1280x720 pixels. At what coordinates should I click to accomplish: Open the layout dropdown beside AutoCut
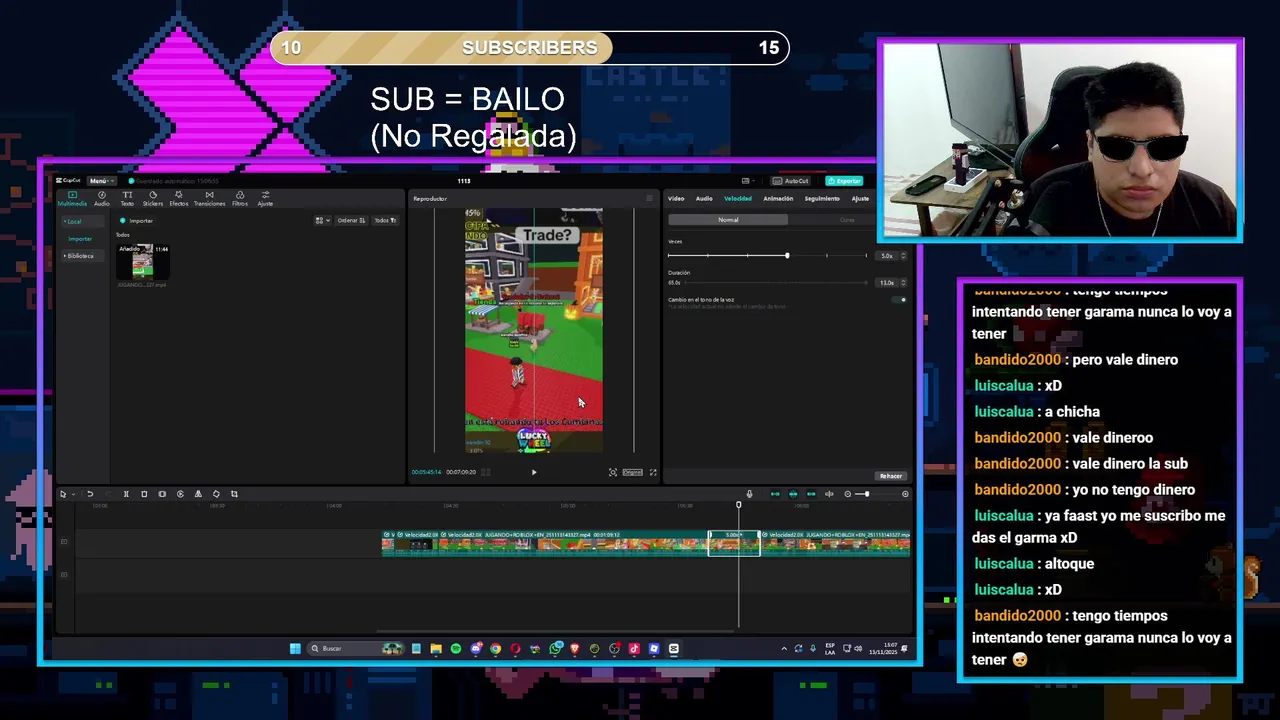coord(747,181)
